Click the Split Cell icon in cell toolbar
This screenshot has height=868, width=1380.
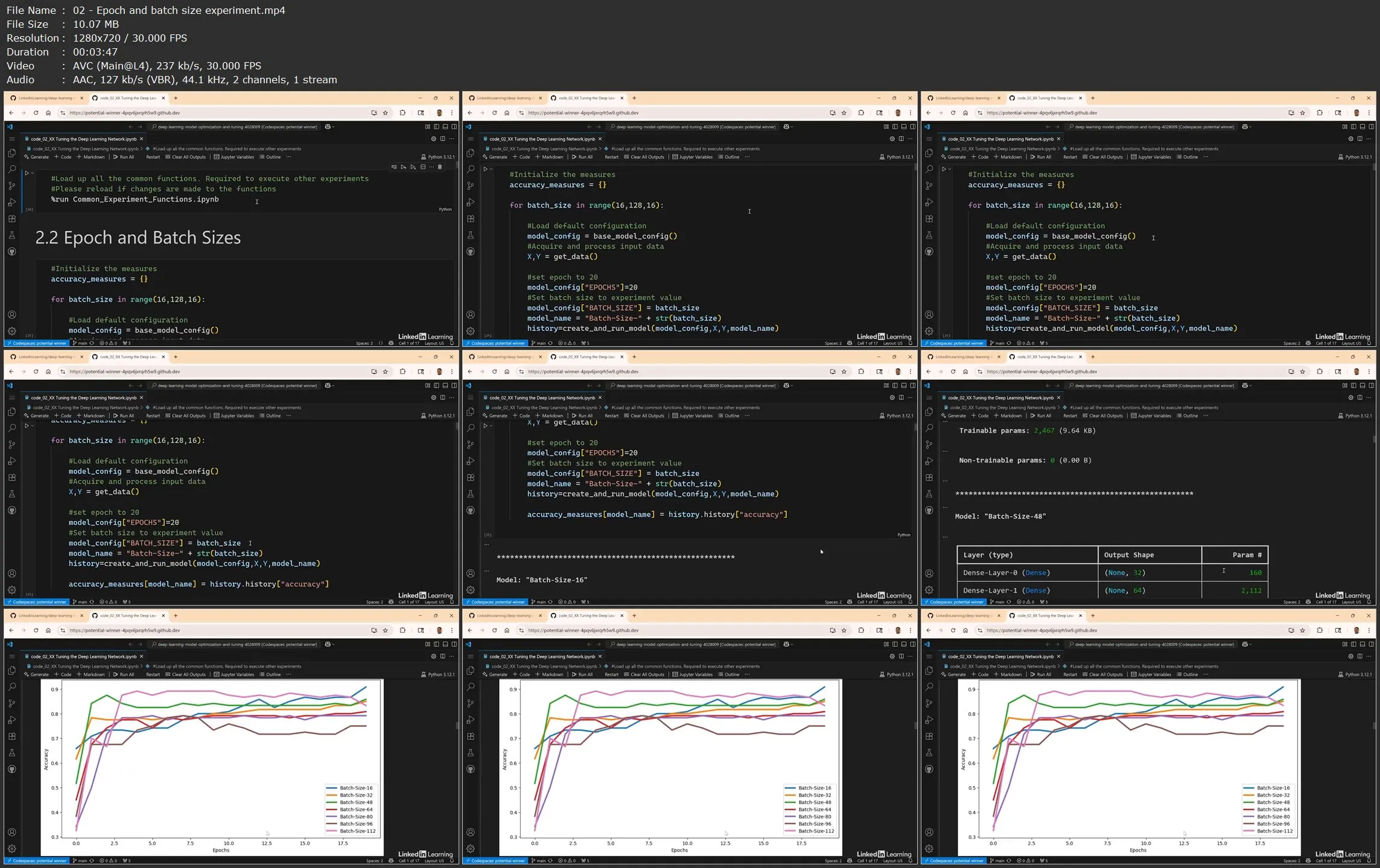click(423, 167)
